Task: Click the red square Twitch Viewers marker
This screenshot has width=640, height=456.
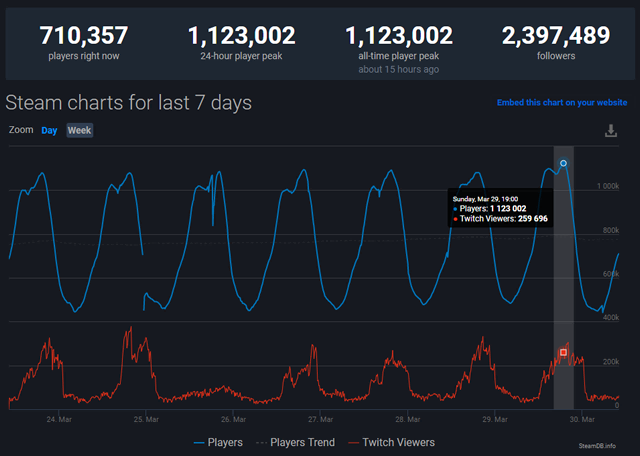Action: tap(563, 352)
